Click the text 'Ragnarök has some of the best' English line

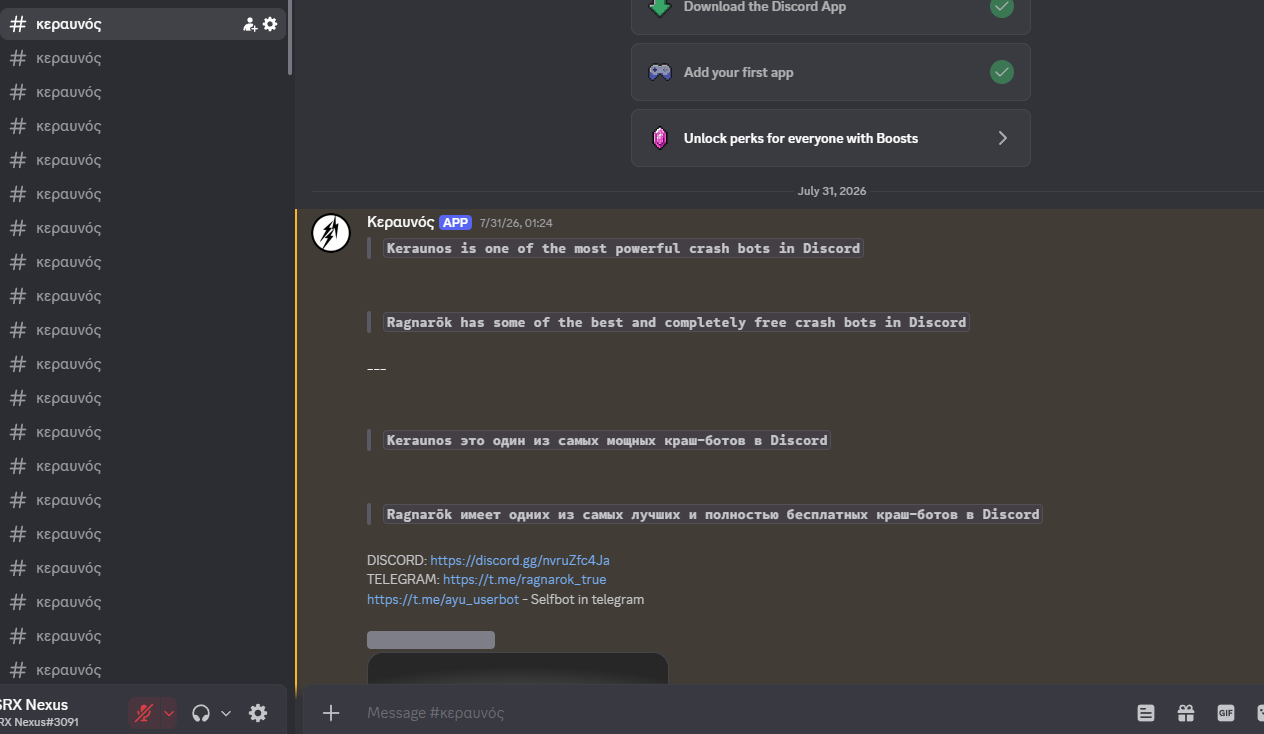click(676, 322)
